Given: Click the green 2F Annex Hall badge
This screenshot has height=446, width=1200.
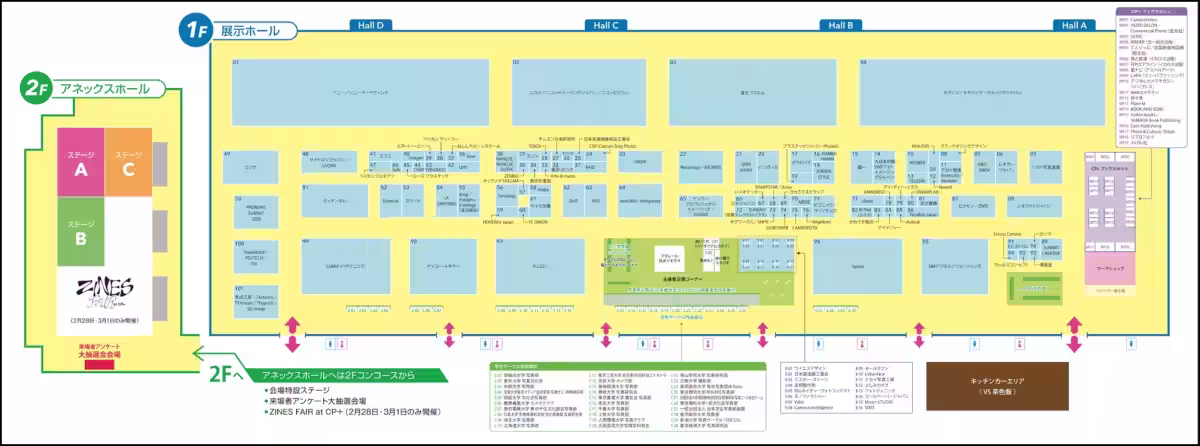Looking at the screenshot, I should pyautogui.click(x=36, y=90).
